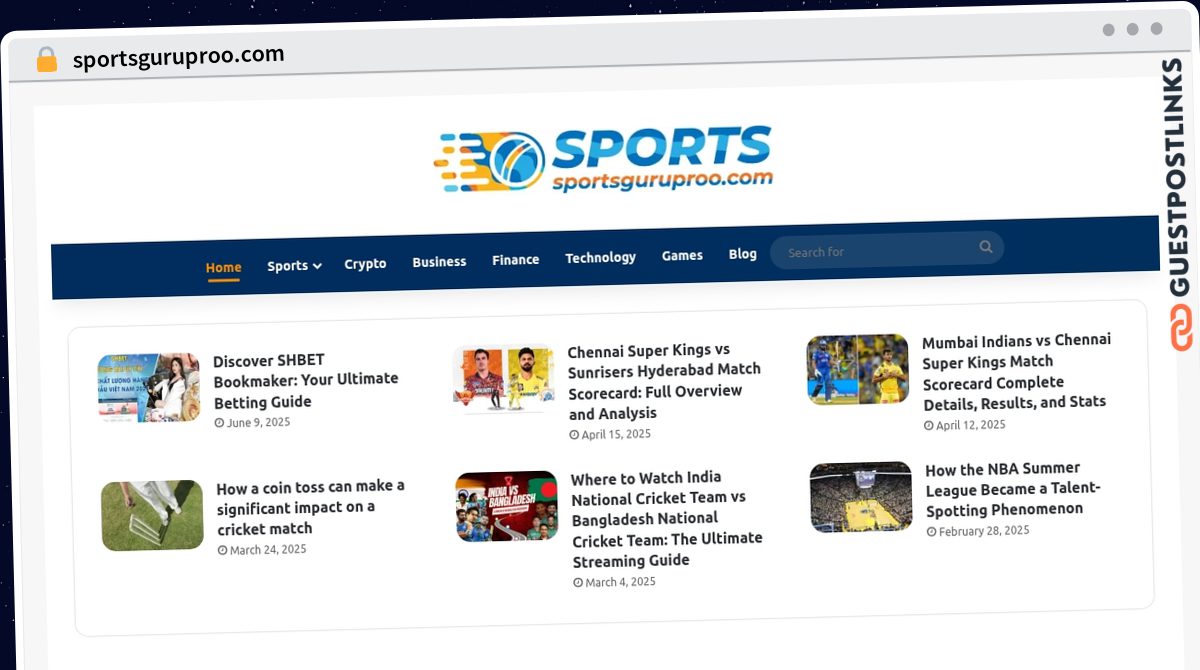Read Where to Watch India cricket article
Screen dimensions: 1200x670
pyautogui.click(x=667, y=518)
